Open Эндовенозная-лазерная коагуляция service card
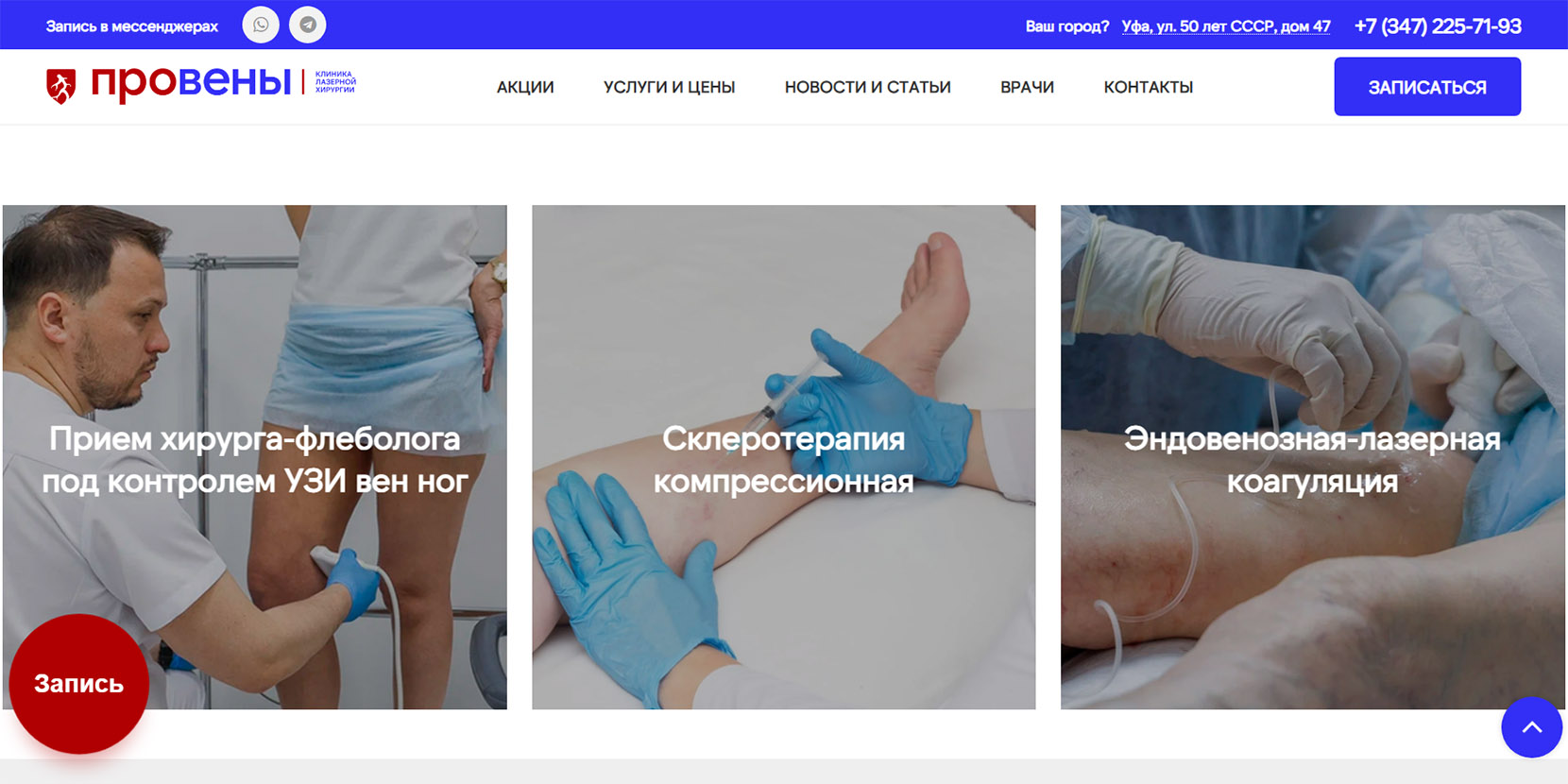Image resolution: width=1568 pixels, height=784 pixels. click(x=1313, y=457)
